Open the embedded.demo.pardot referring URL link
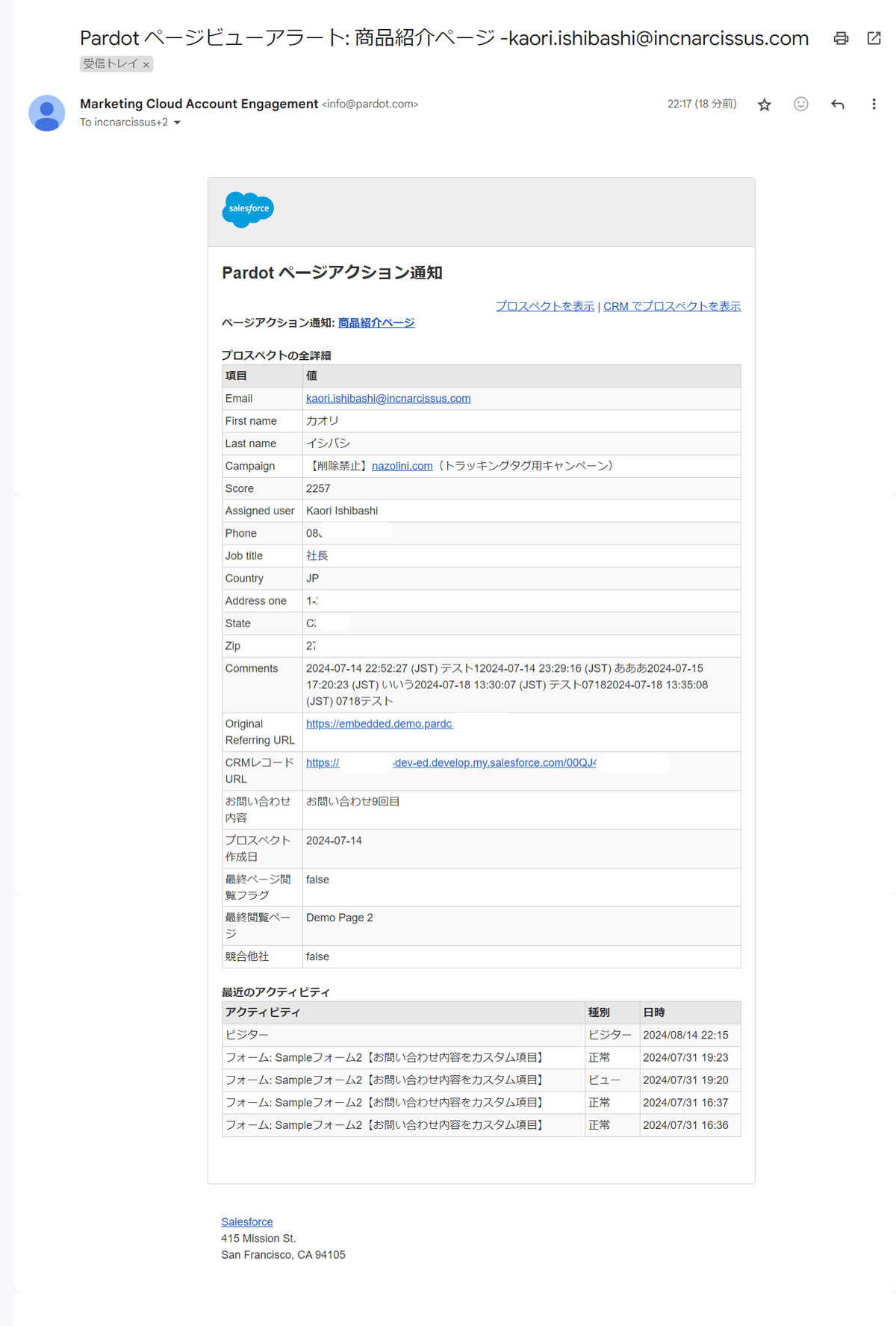This screenshot has width=896, height=1326. (379, 724)
